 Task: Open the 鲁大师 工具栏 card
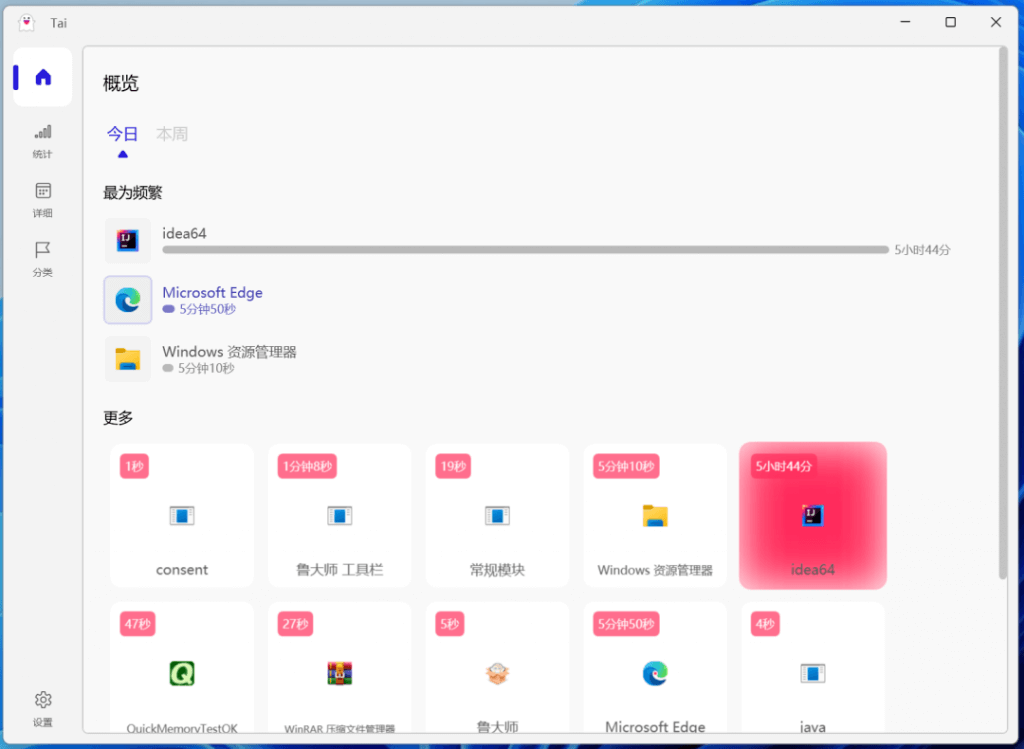[340, 516]
